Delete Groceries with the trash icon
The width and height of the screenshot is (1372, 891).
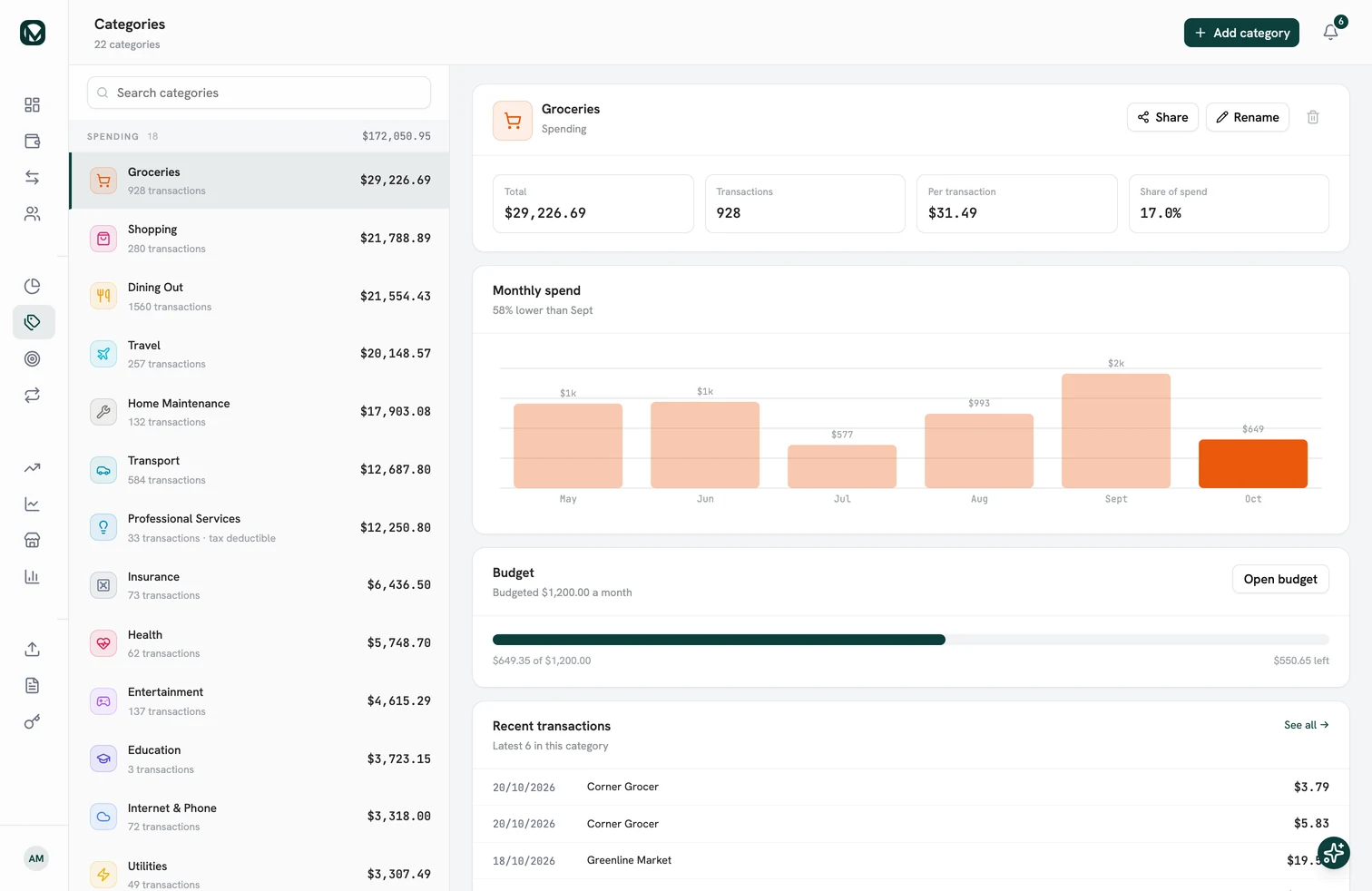[x=1313, y=117]
